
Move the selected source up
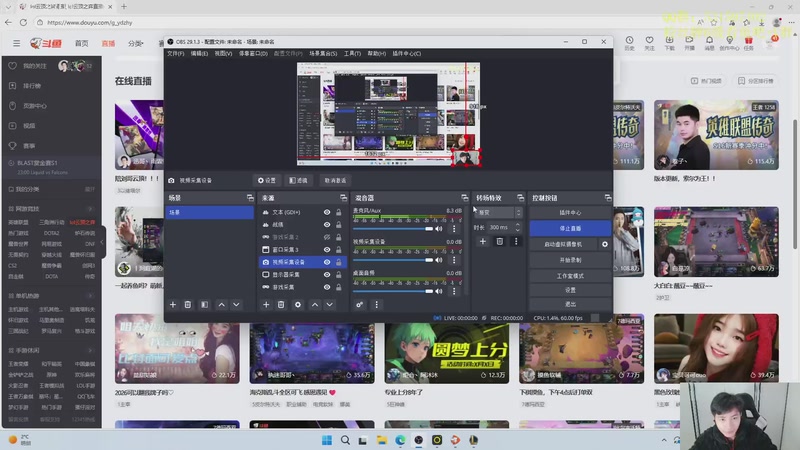pos(315,305)
